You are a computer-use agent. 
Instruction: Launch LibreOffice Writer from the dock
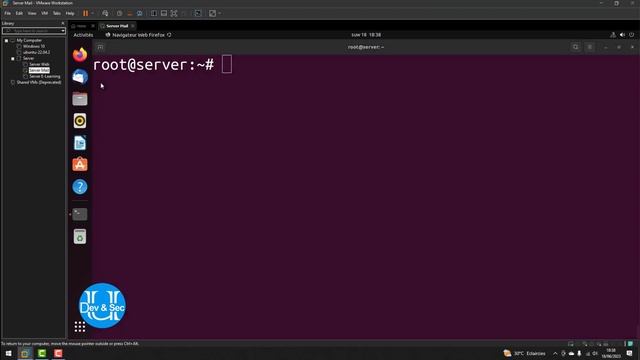point(80,143)
